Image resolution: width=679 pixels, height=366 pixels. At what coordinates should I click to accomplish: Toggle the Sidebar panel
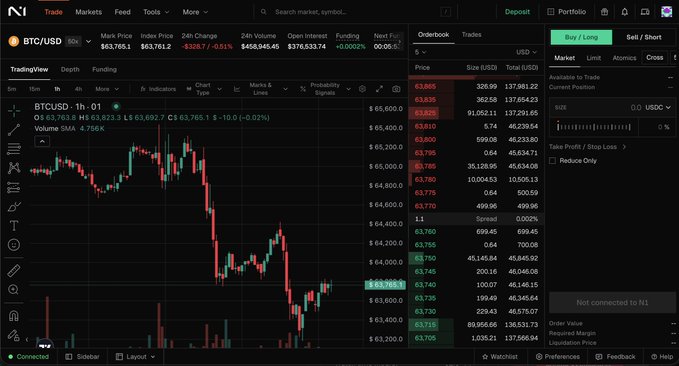coord(82,356)
